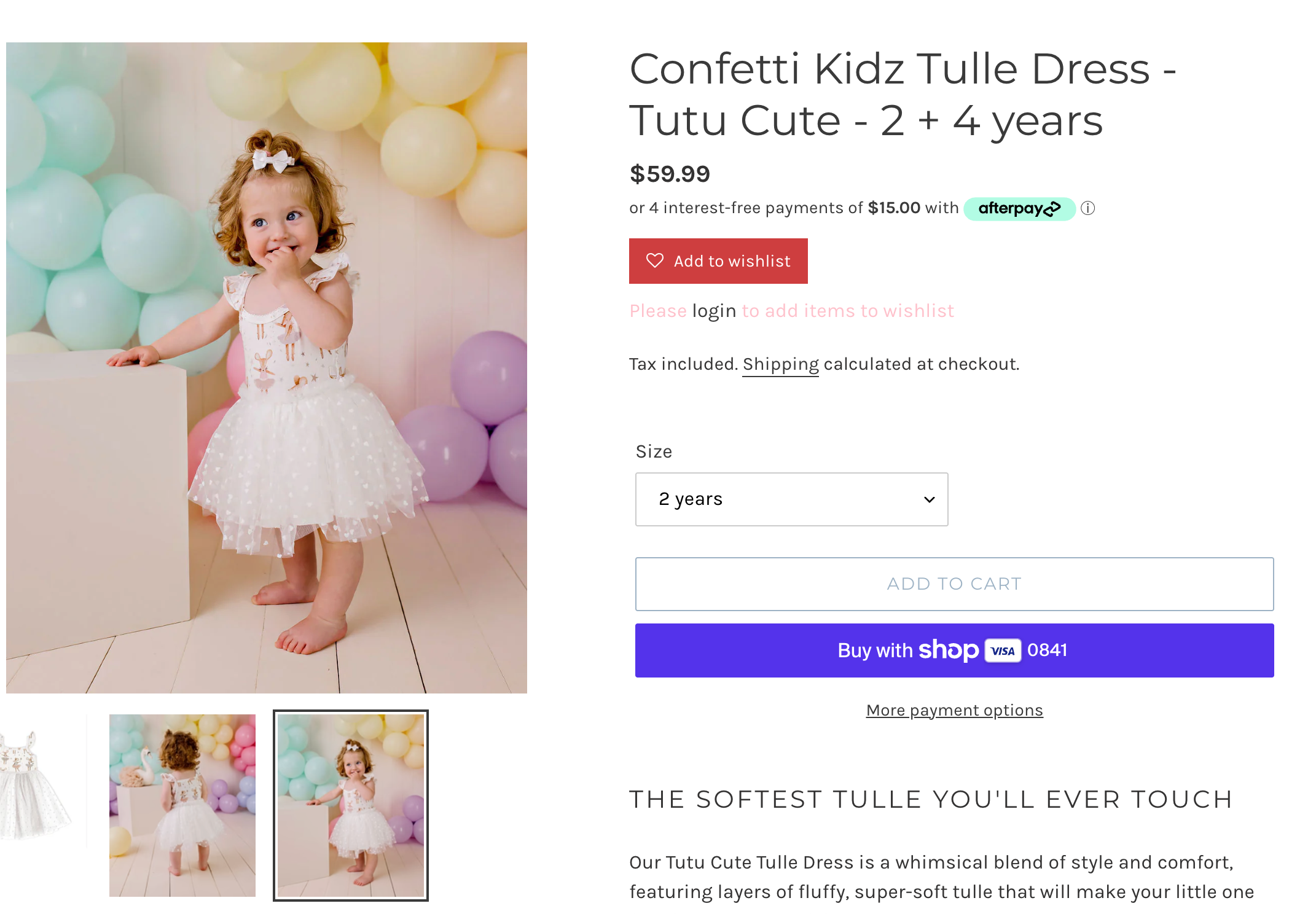Viewport: 1316px width, 914px height.
Task: Open the login link
Action: pyautogui.click(x=714, y=311)
